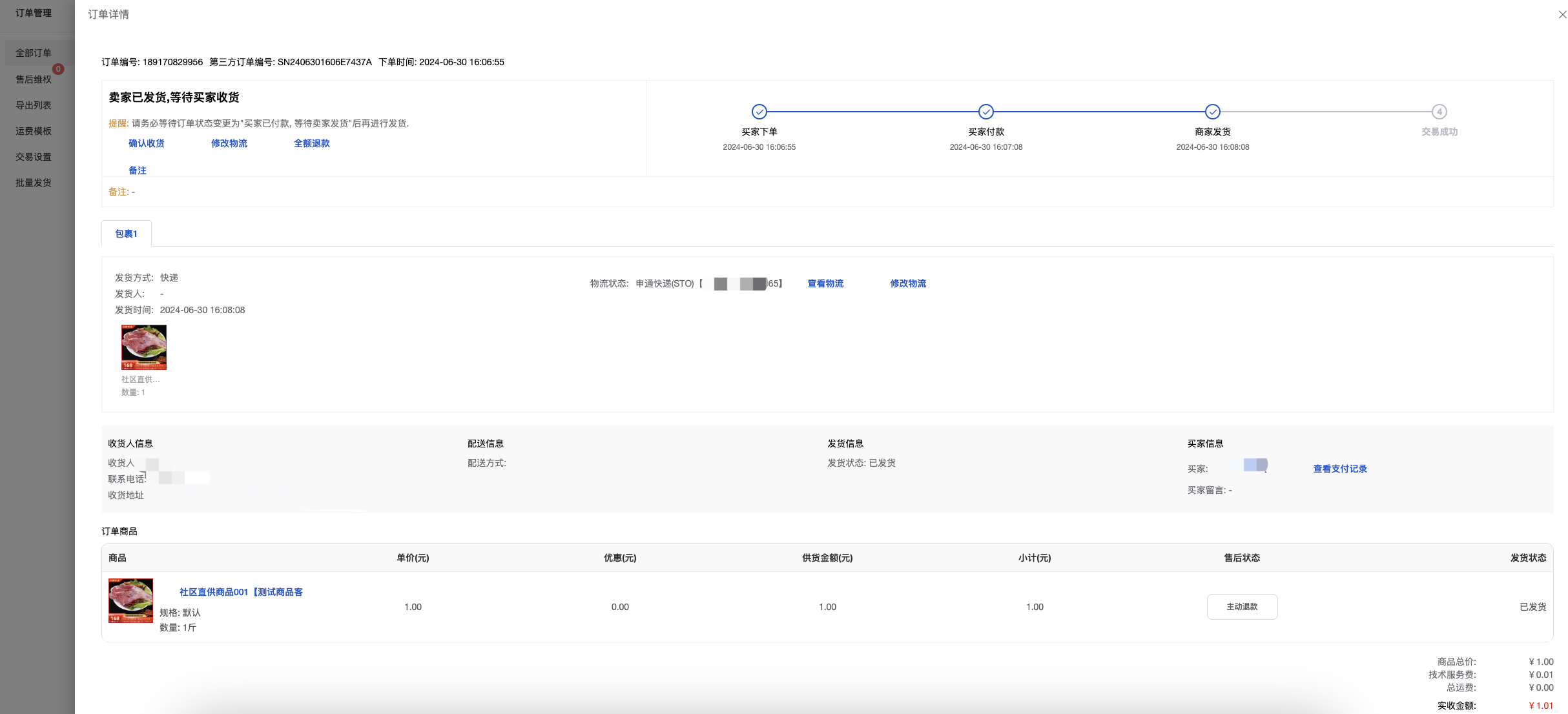Viewport: 1568px width, 714px height.
Task: Select the 包裹1 tab
Action: click(126, 234)
